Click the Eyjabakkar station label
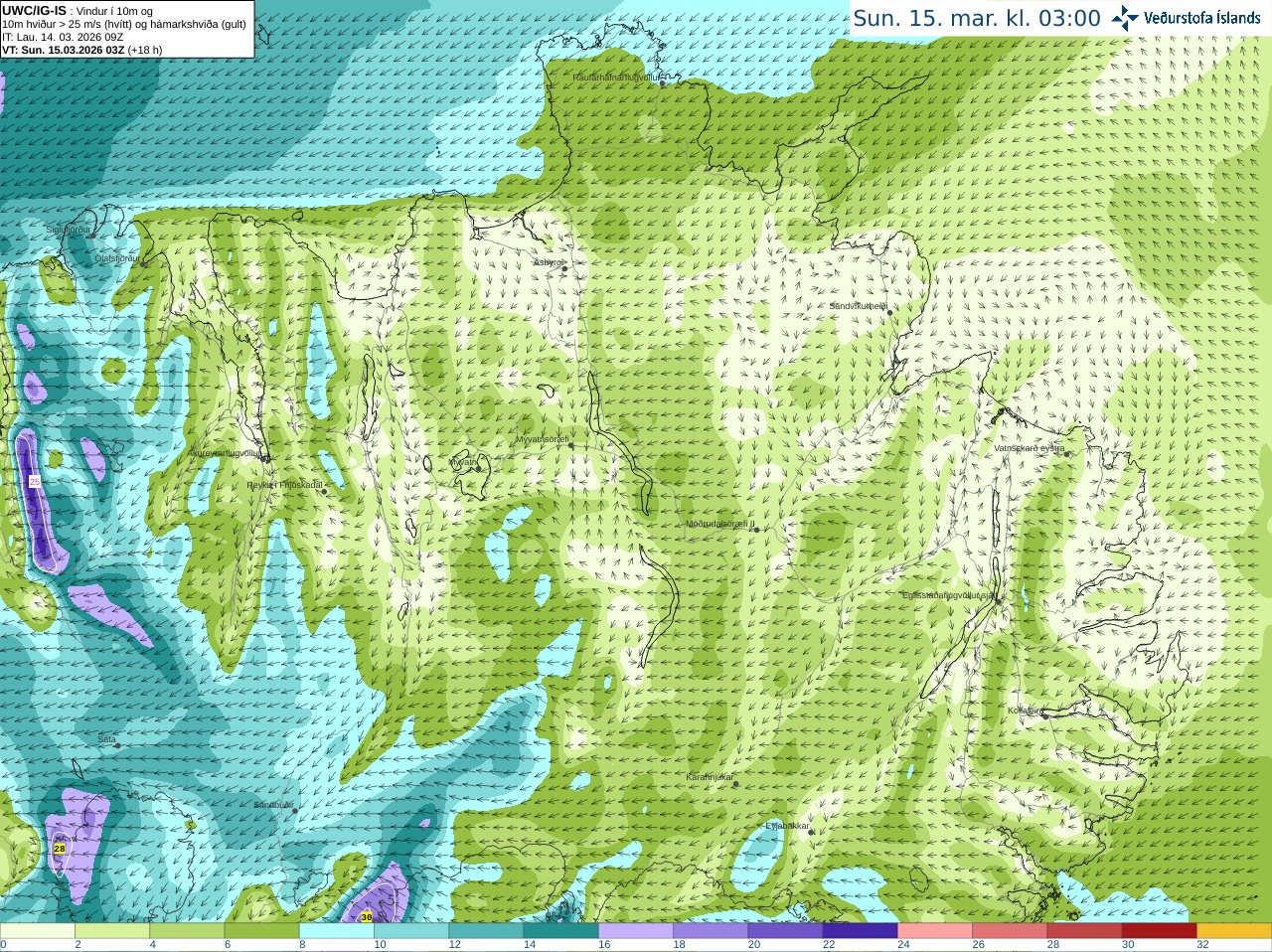This screenshot has width=1272, height=952. (x=787, y=826)
